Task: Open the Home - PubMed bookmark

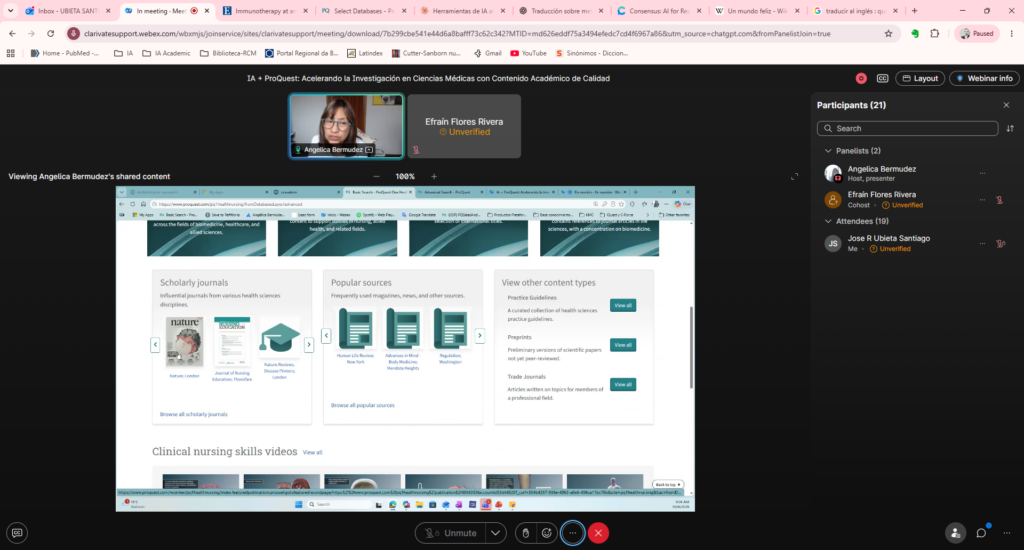Action: pos(65,54)
